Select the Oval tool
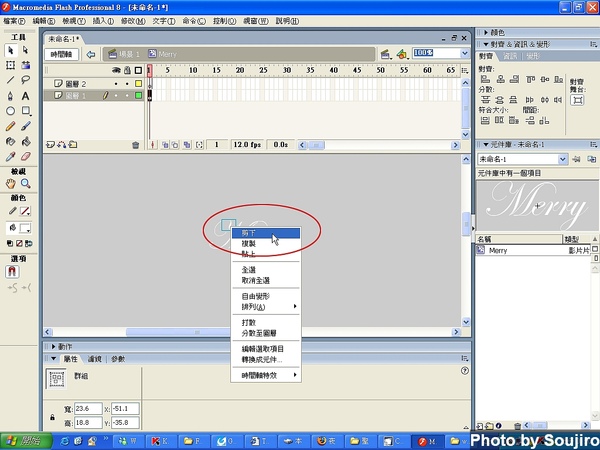 pos(10,111)
